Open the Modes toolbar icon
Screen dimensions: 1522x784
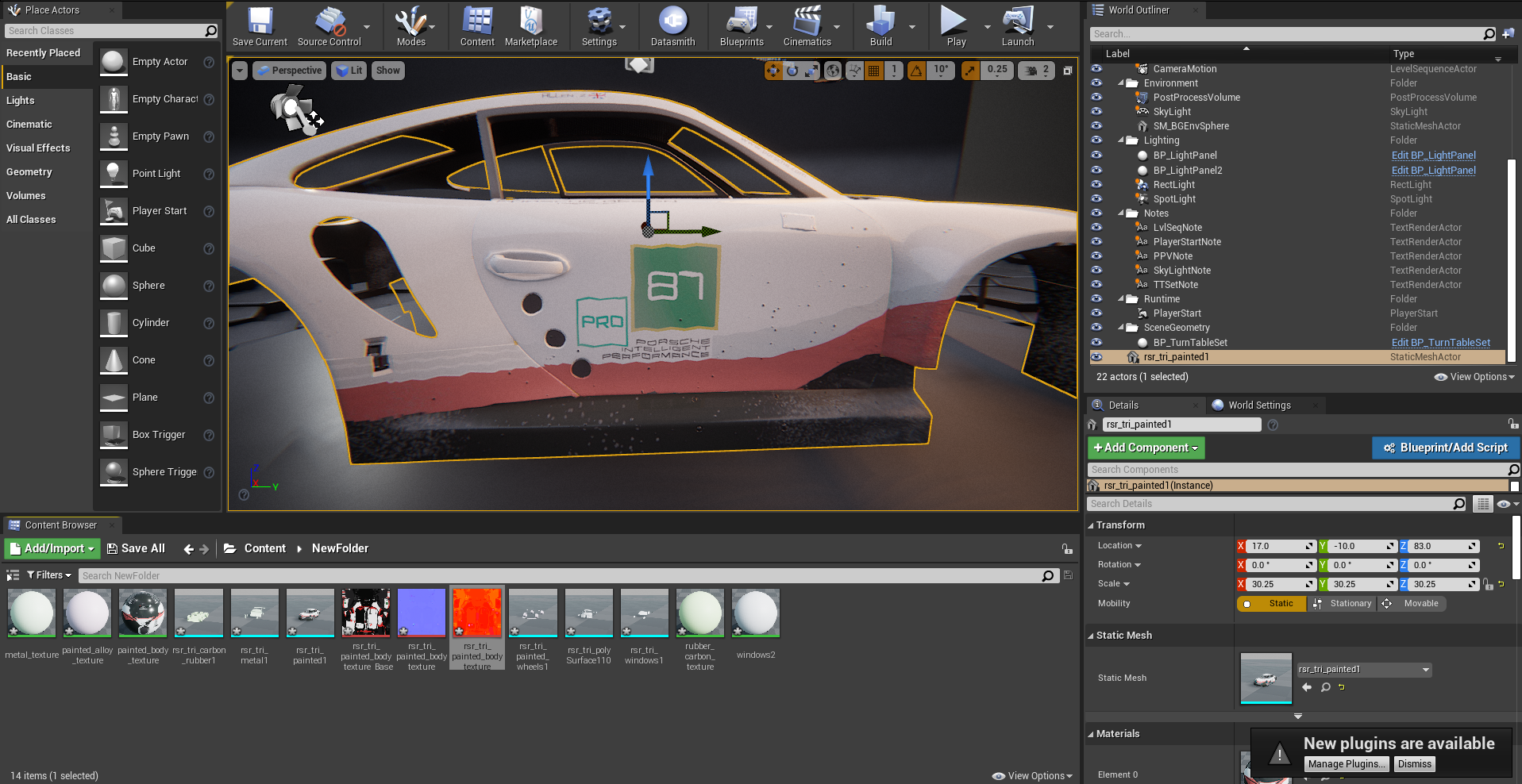click(x=410, y=26)
